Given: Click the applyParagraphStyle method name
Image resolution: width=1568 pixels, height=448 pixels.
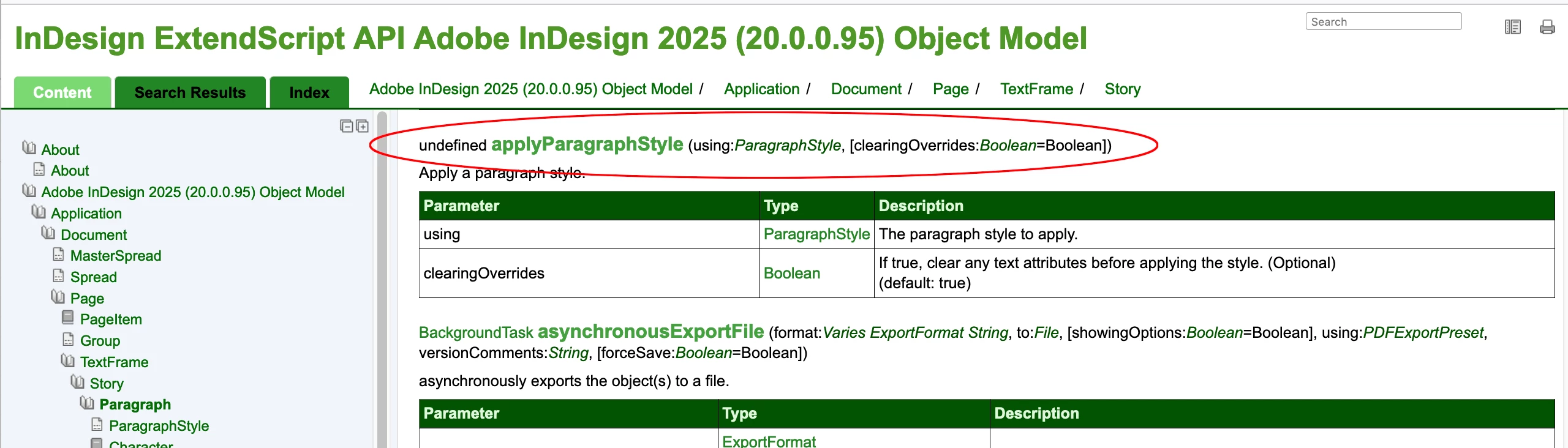Looking at the screenshot, I should pyautogui.click(x=587, y=144).
